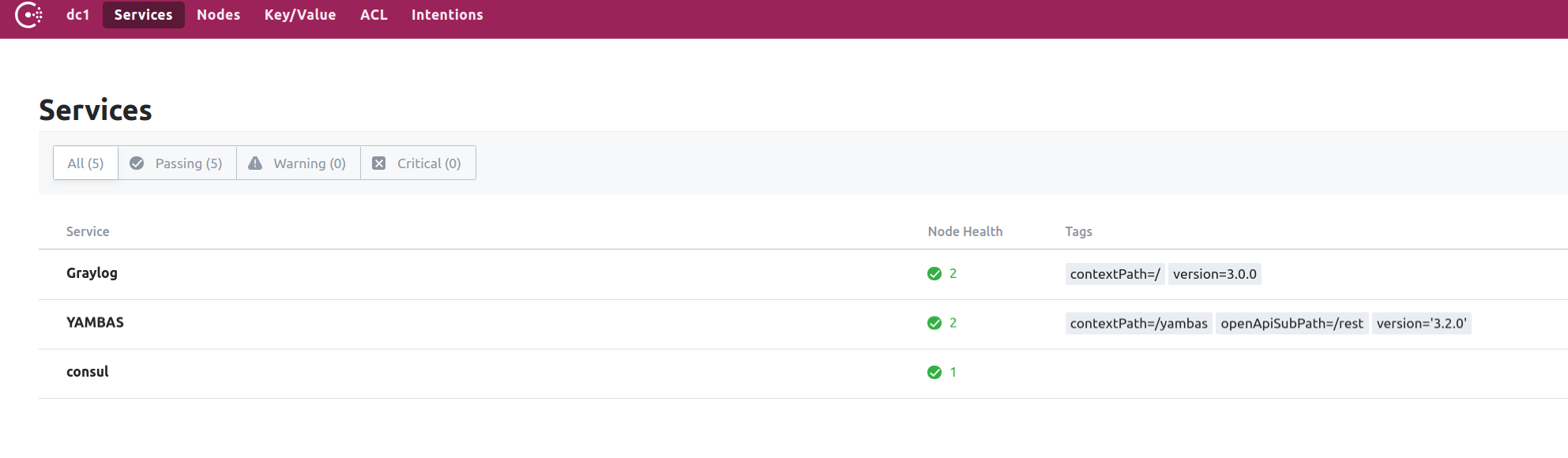
Task: Filter services by Critical (0)
Action: point(428,163)
